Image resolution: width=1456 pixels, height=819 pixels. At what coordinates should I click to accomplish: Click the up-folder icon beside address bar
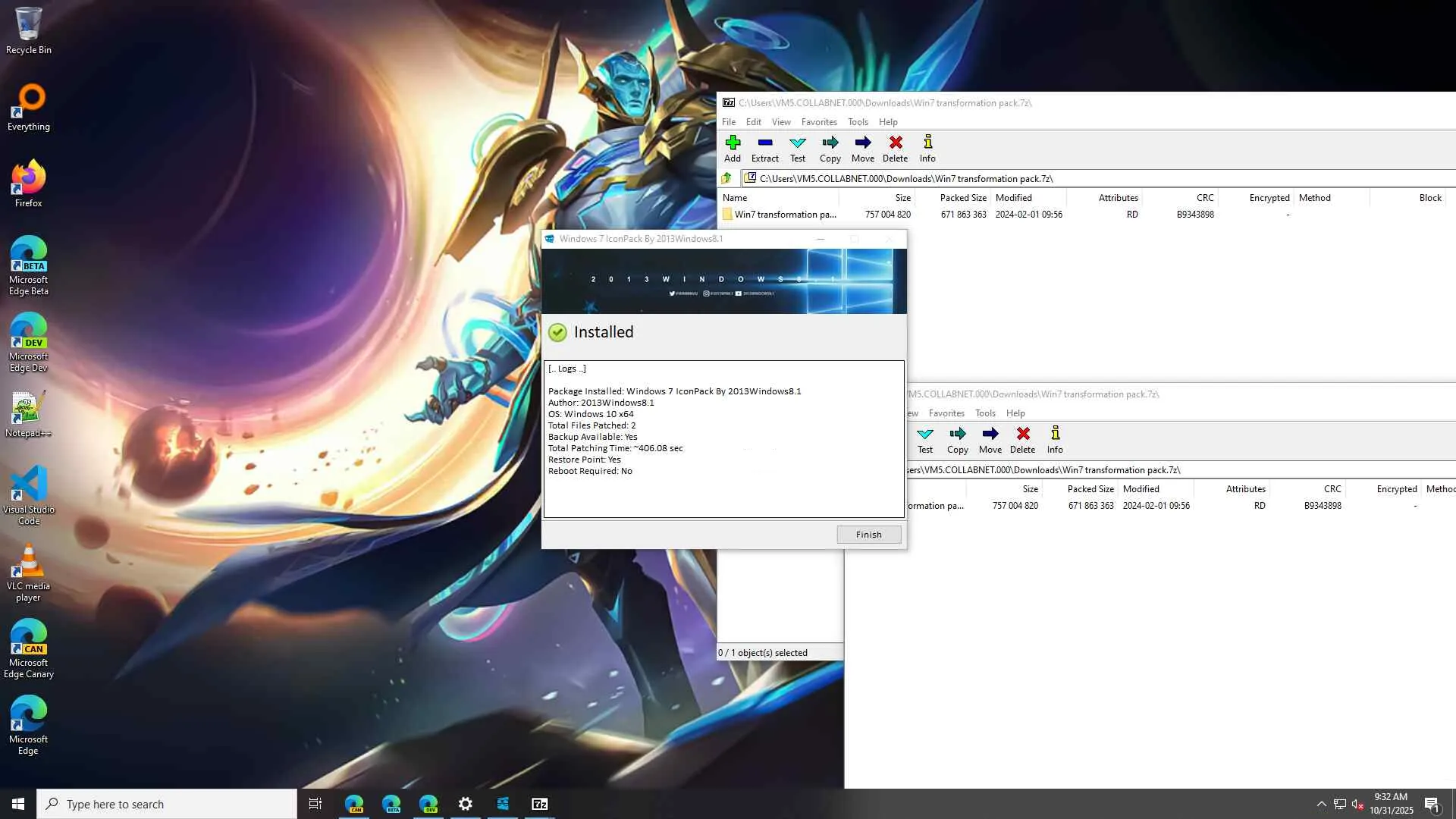[726, 178]
